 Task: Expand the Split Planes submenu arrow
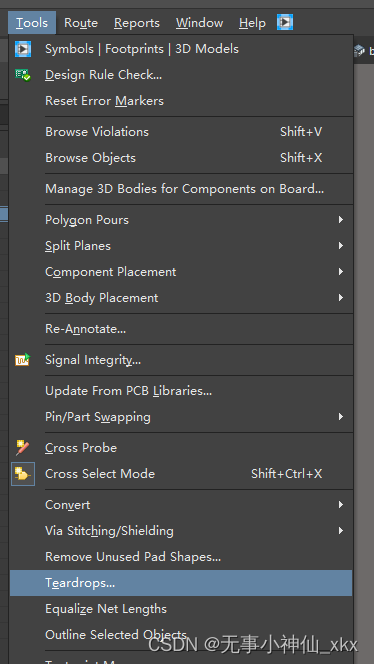(341, 246)
